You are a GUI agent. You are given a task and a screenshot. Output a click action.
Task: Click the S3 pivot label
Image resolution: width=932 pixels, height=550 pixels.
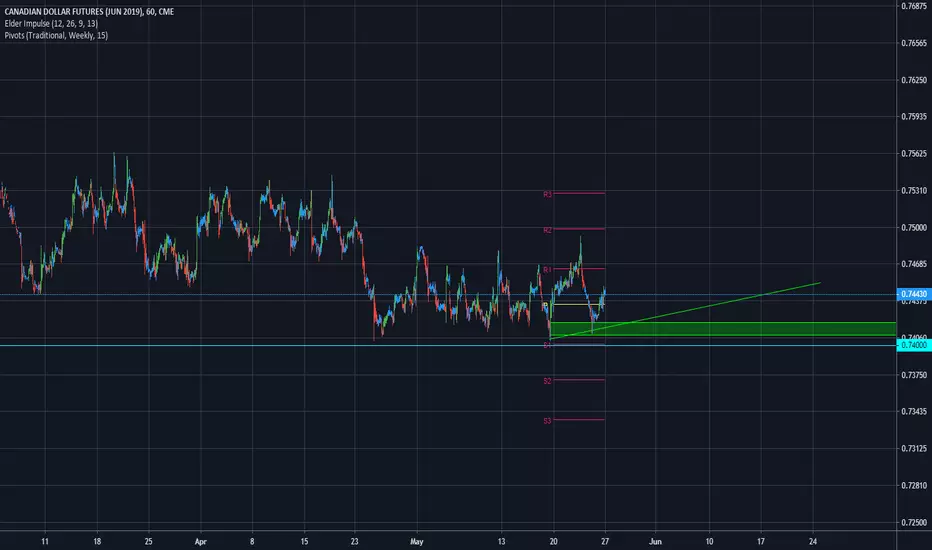click(547, 421)
